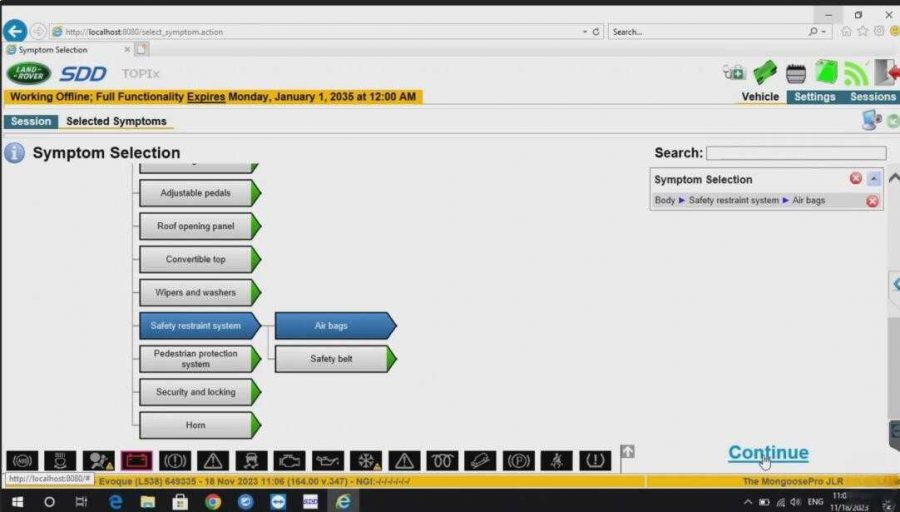The width and height of the screenshot is (900, 512).
Task: Click the engine check warning icon
Action: point(289,461)
